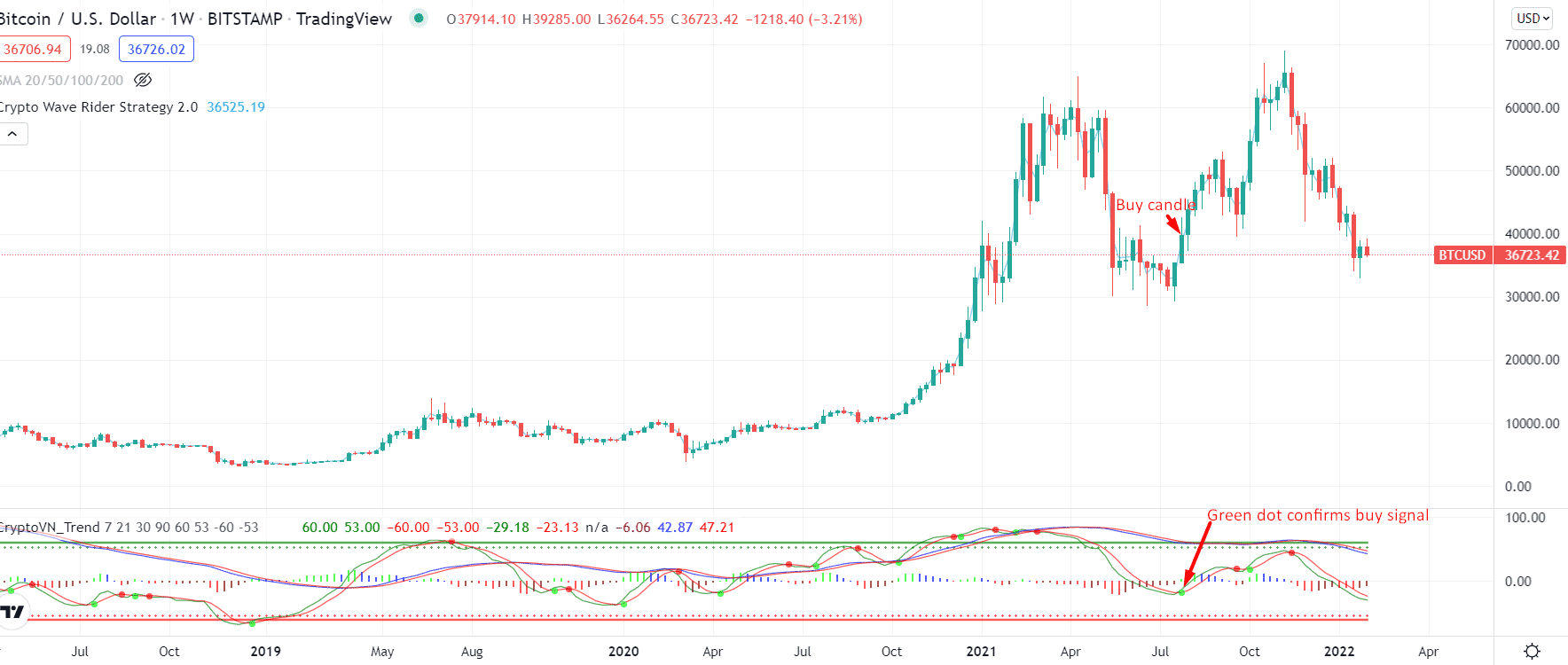This screenshot has width=1568, height=665.
Task: Toggle SMA 20/50/100/200 visibility eye icon
Action: (x=143, y=80)
